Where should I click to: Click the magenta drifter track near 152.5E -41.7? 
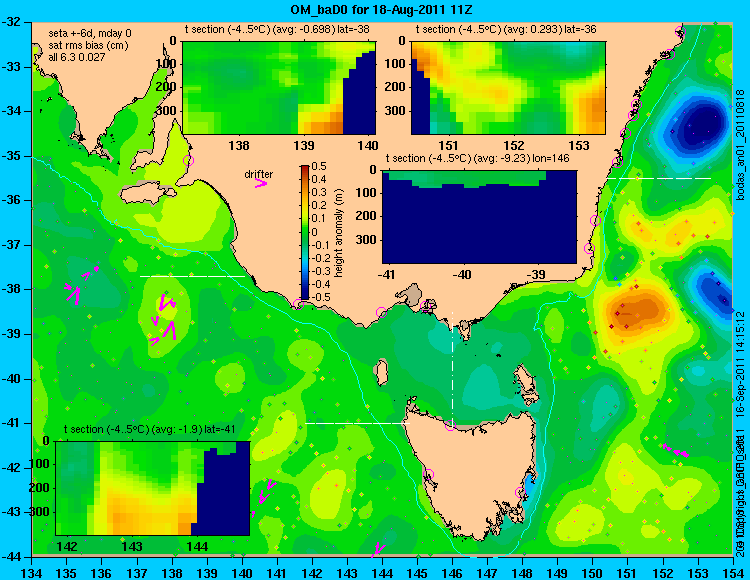675,450
